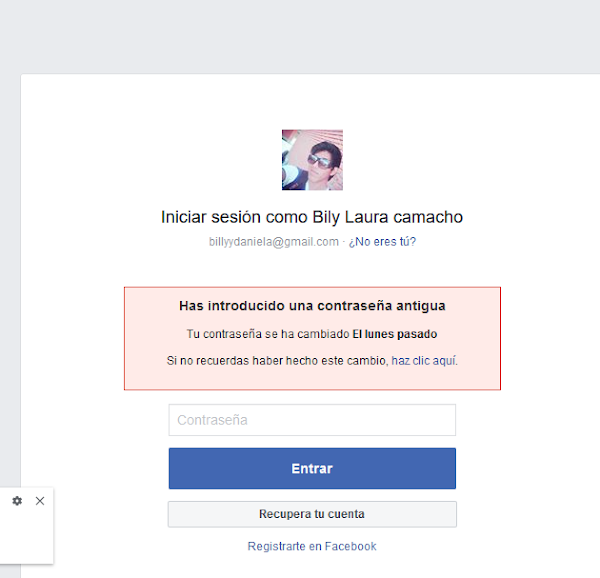Open the 'Regístrarte en Facebook' link
The width and height of the screenshot is (600, 578).
[312, 546]
